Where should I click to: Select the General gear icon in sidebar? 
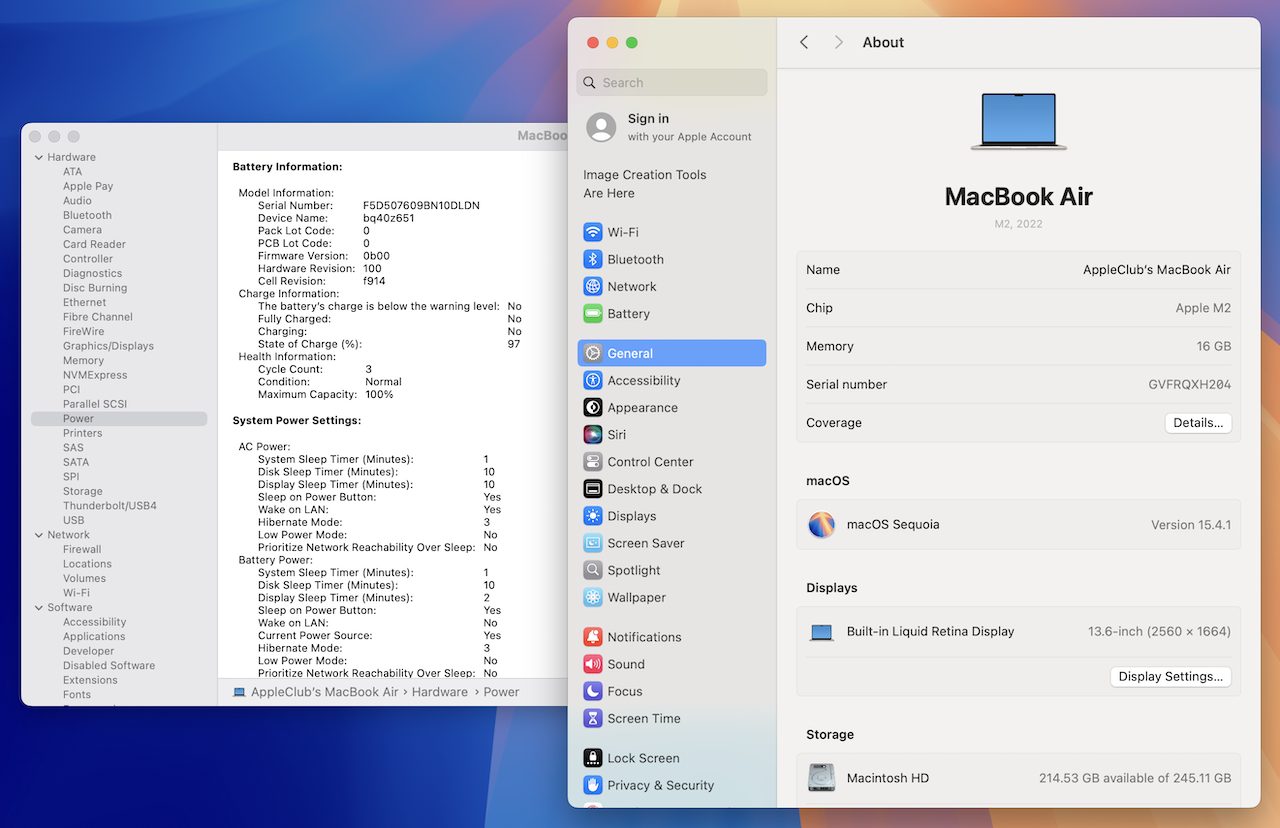[x=593, y=353]
